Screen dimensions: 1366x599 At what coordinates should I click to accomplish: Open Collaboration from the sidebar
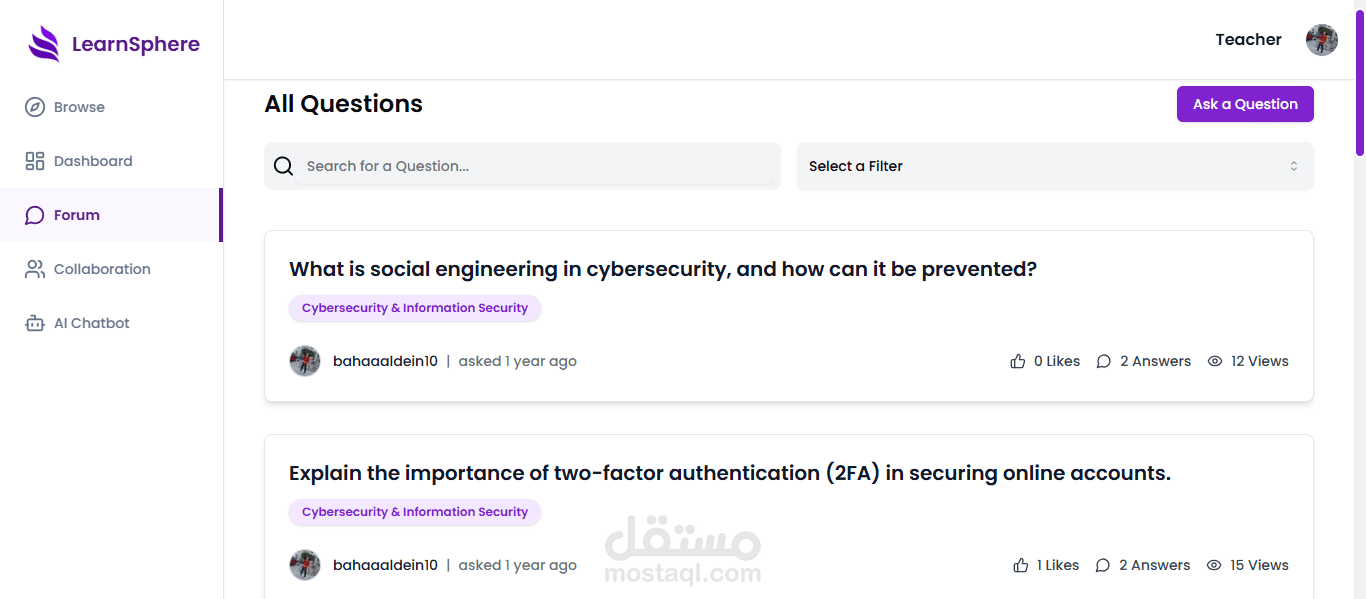101,269
